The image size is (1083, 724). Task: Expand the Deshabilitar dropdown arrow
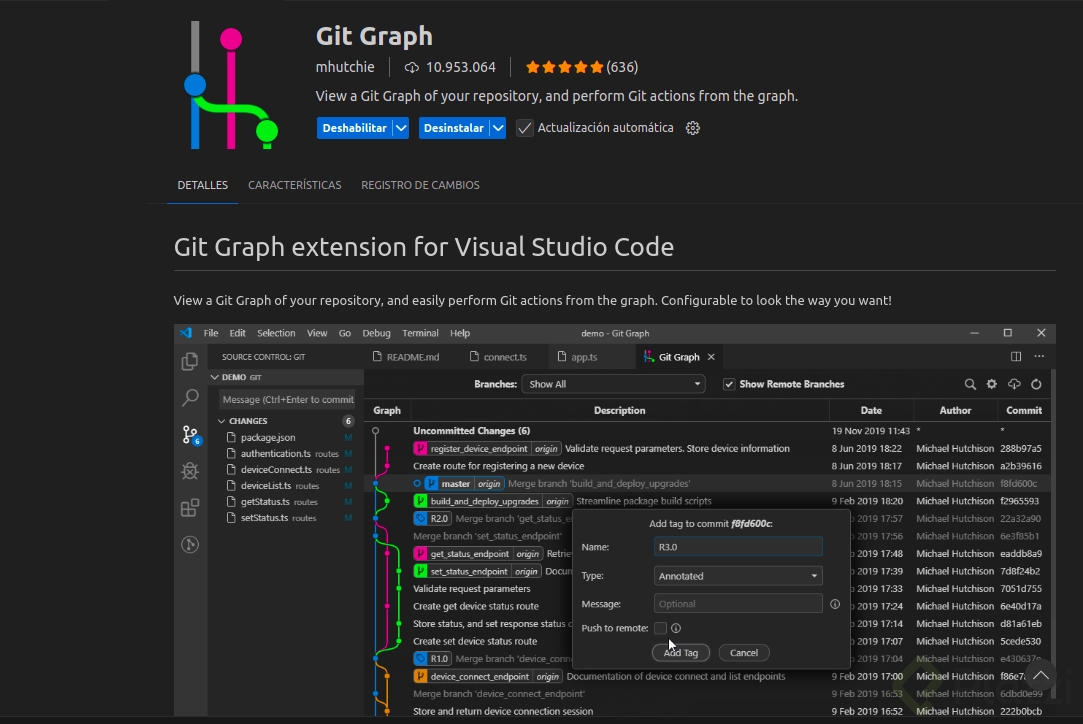pos(401,128)
